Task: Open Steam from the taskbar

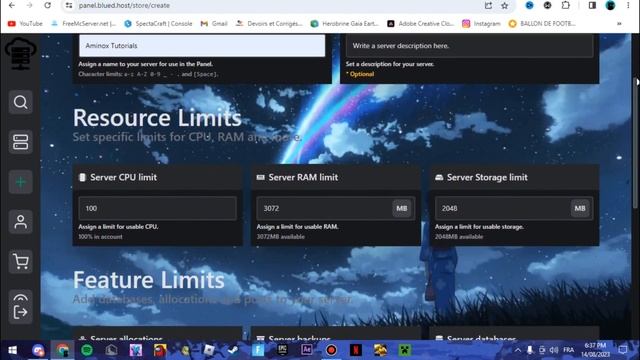Action: (x=233, y=350)
